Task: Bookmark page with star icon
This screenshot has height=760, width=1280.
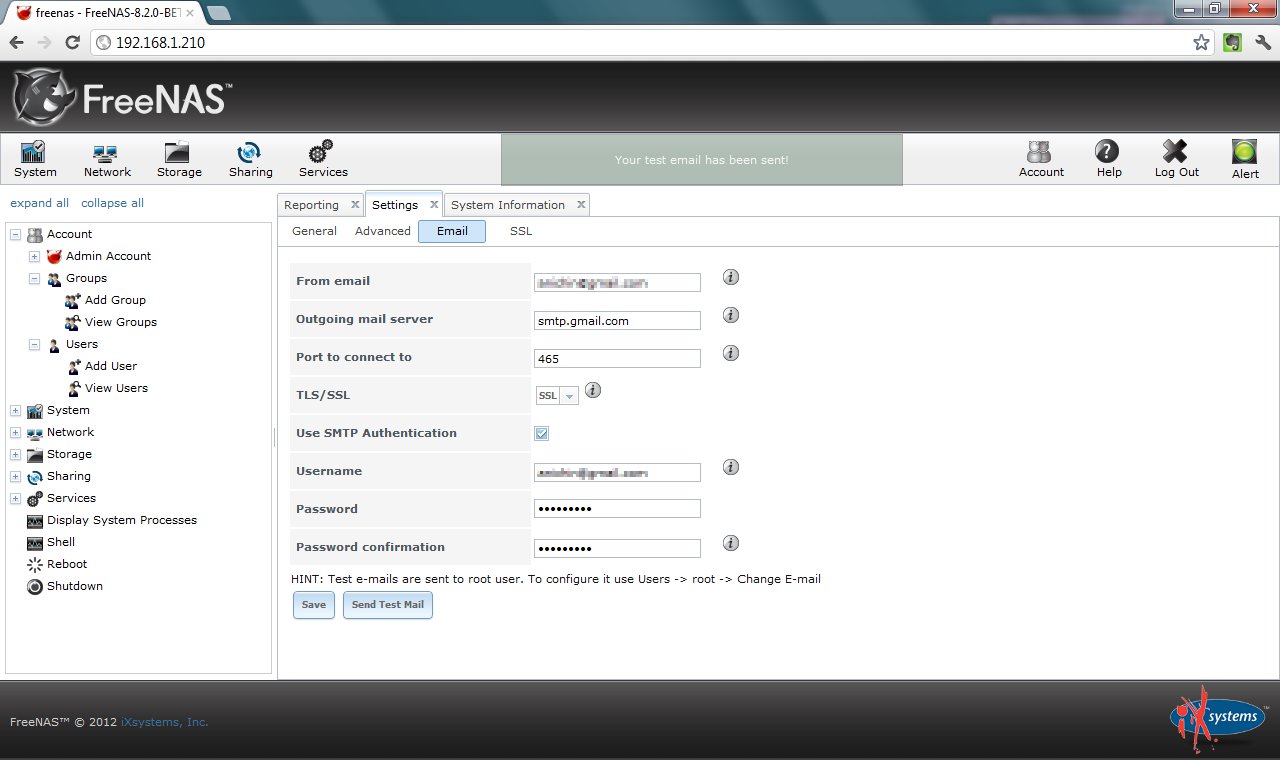Action: click(1201, 43)
